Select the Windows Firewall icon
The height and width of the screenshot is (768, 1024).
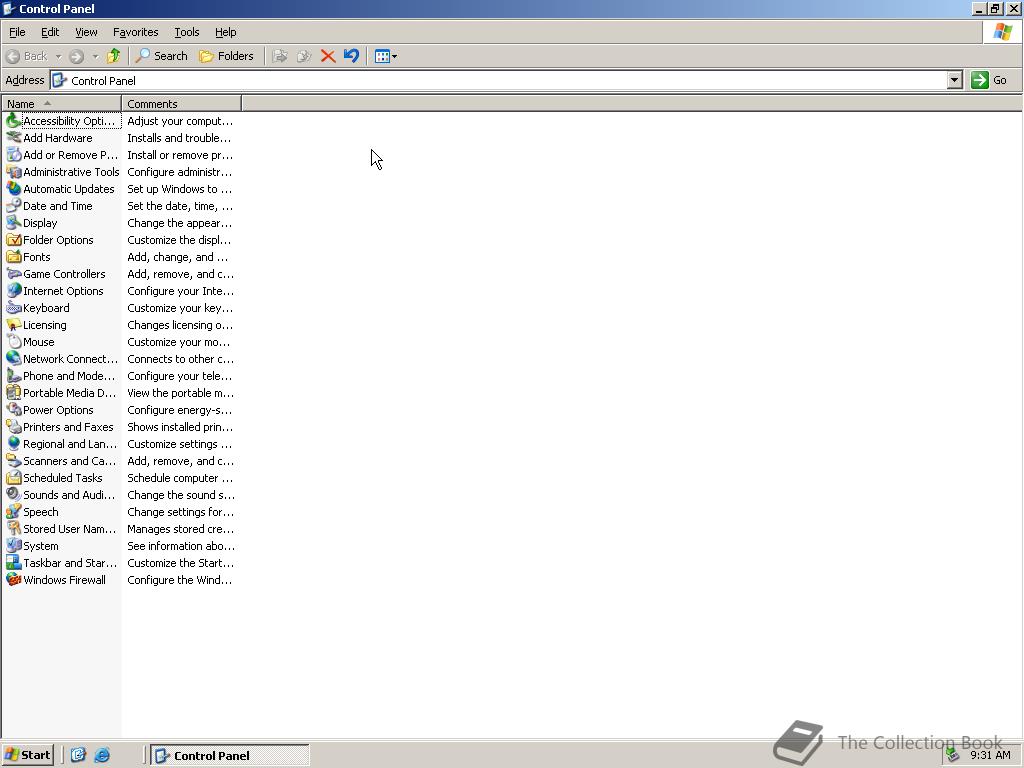[x=13, y=579]
